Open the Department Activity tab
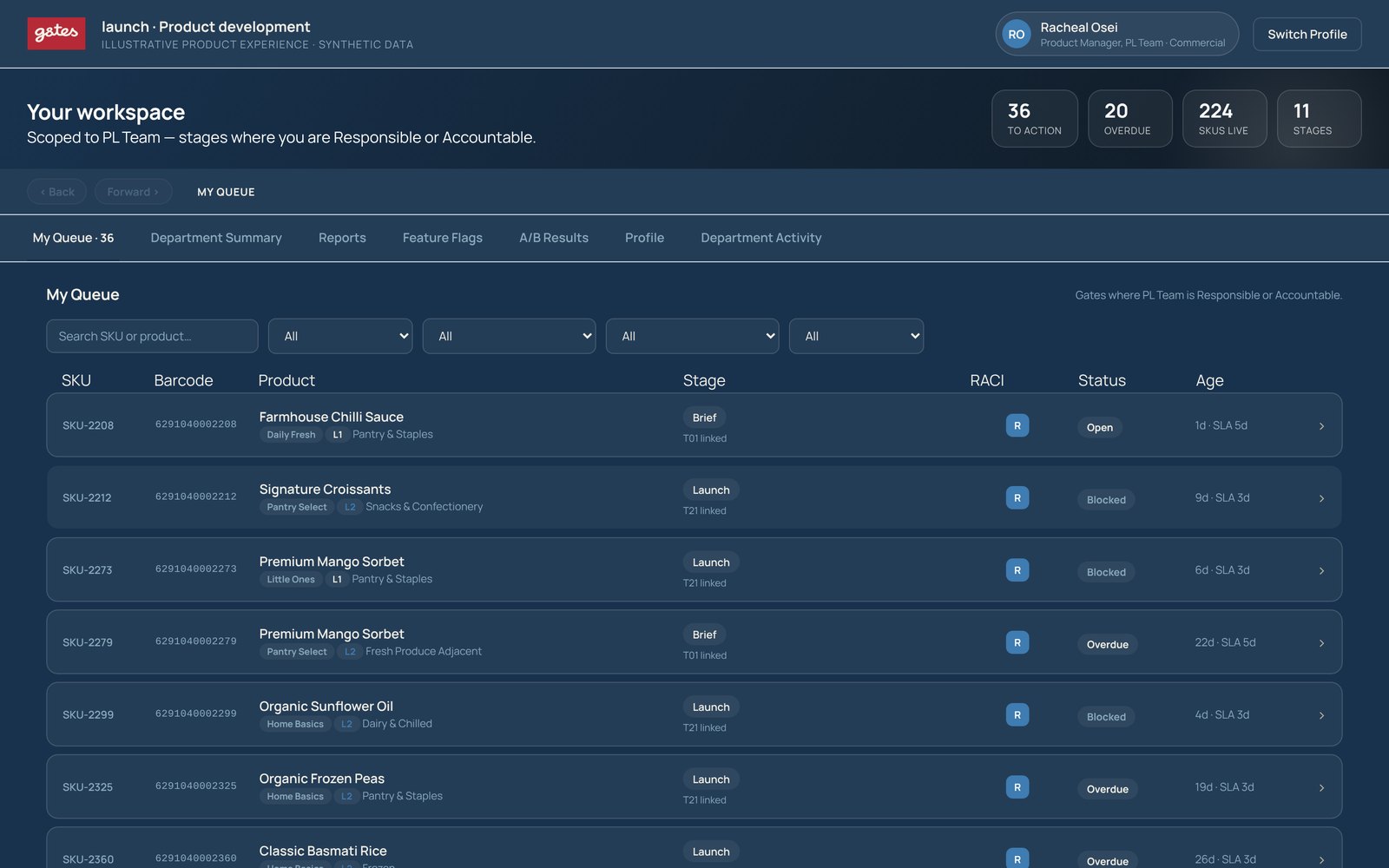The width and height of the screenshot is (1389, 868). 761,238
